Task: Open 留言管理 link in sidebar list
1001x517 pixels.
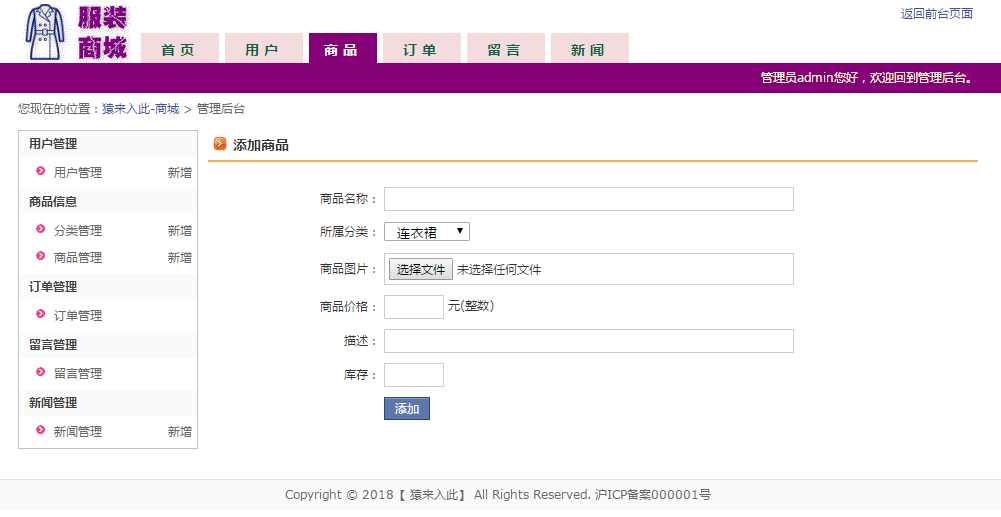Action: pos(78,373)
